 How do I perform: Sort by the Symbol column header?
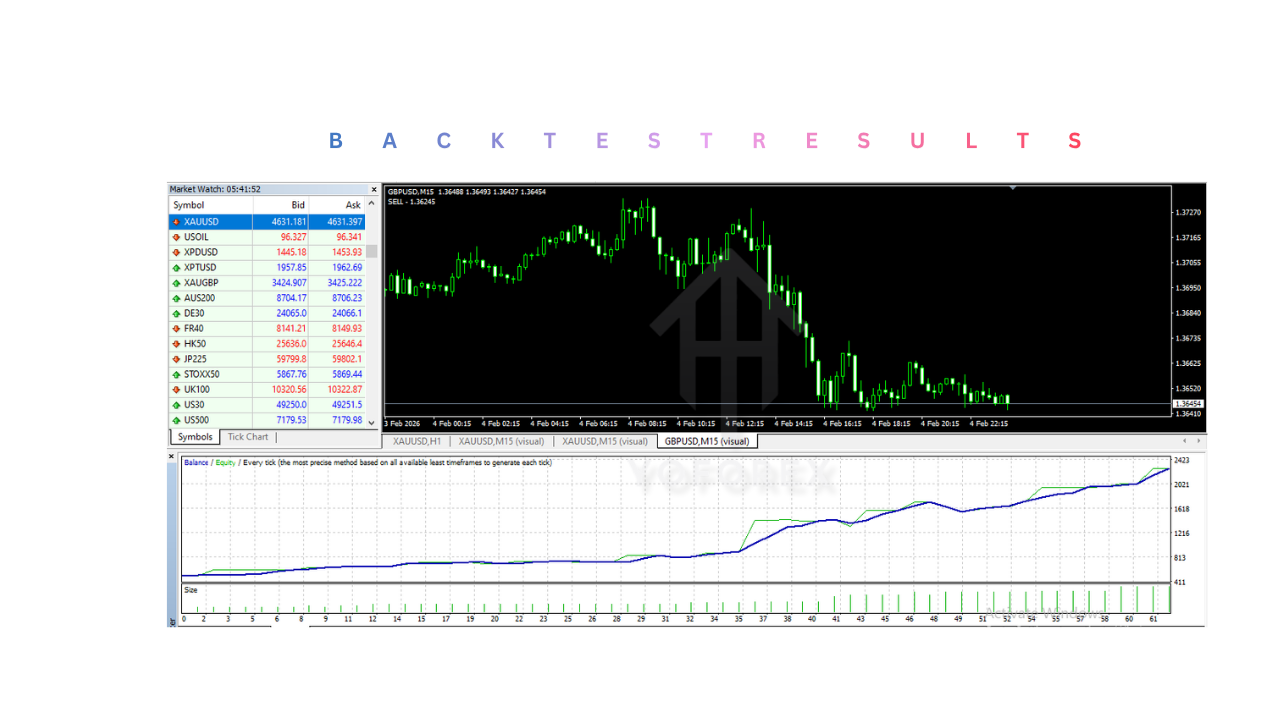click(189, 205)
